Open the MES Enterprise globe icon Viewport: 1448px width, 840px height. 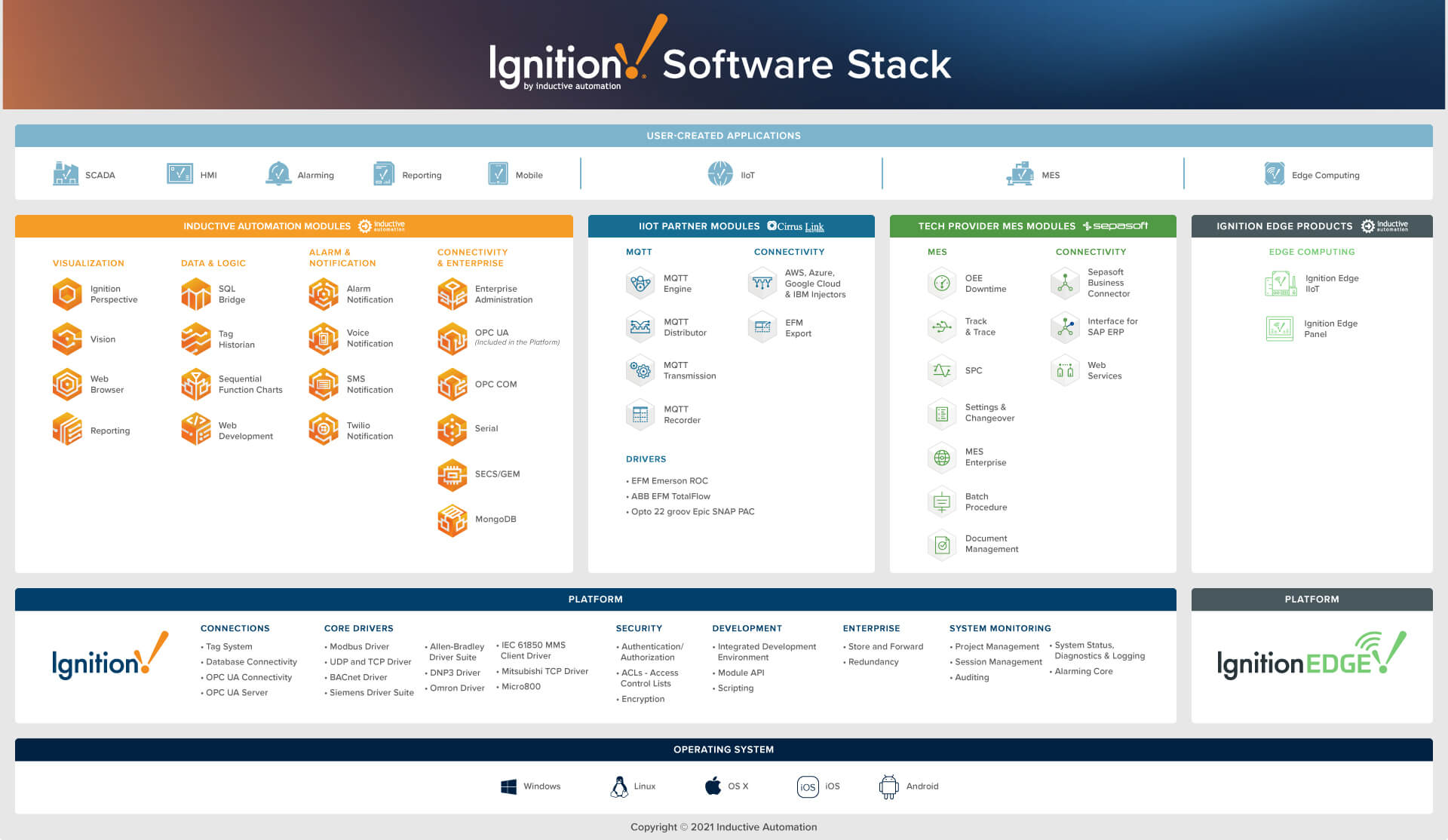tap(942, 457)
